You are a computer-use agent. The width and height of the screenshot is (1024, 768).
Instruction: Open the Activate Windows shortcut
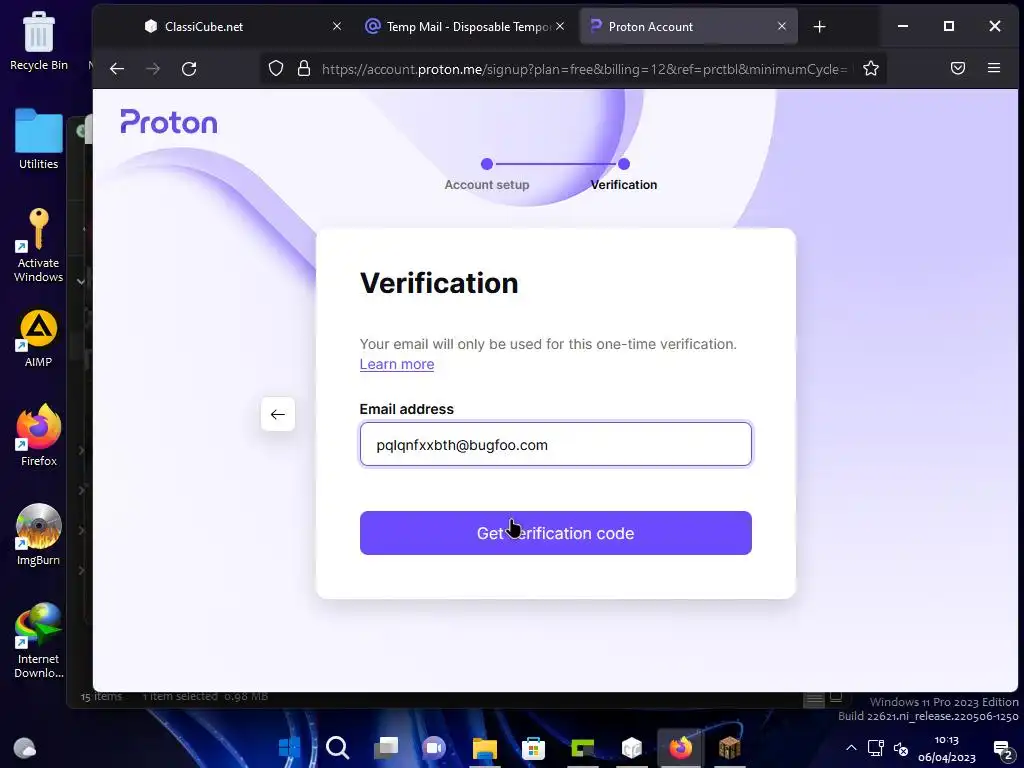point(39,246)
